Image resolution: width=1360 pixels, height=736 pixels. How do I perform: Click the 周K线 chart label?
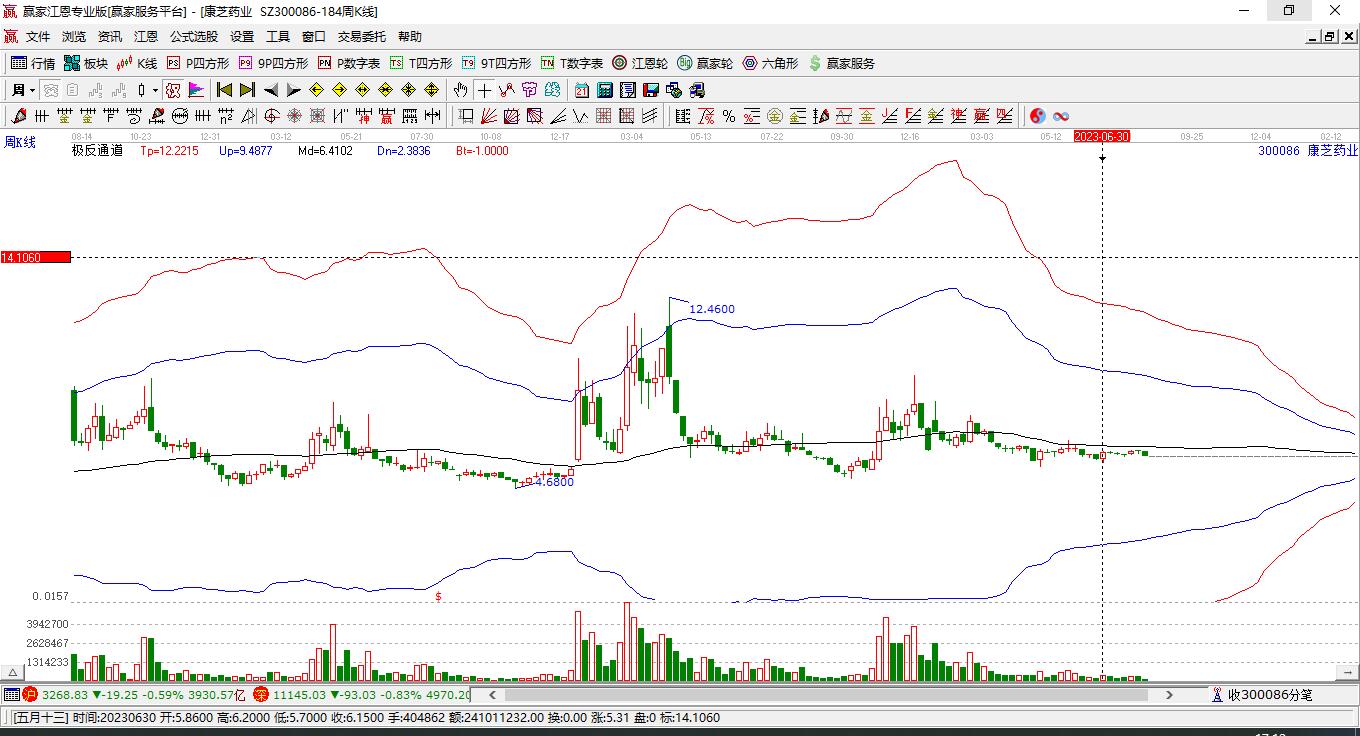20,142
